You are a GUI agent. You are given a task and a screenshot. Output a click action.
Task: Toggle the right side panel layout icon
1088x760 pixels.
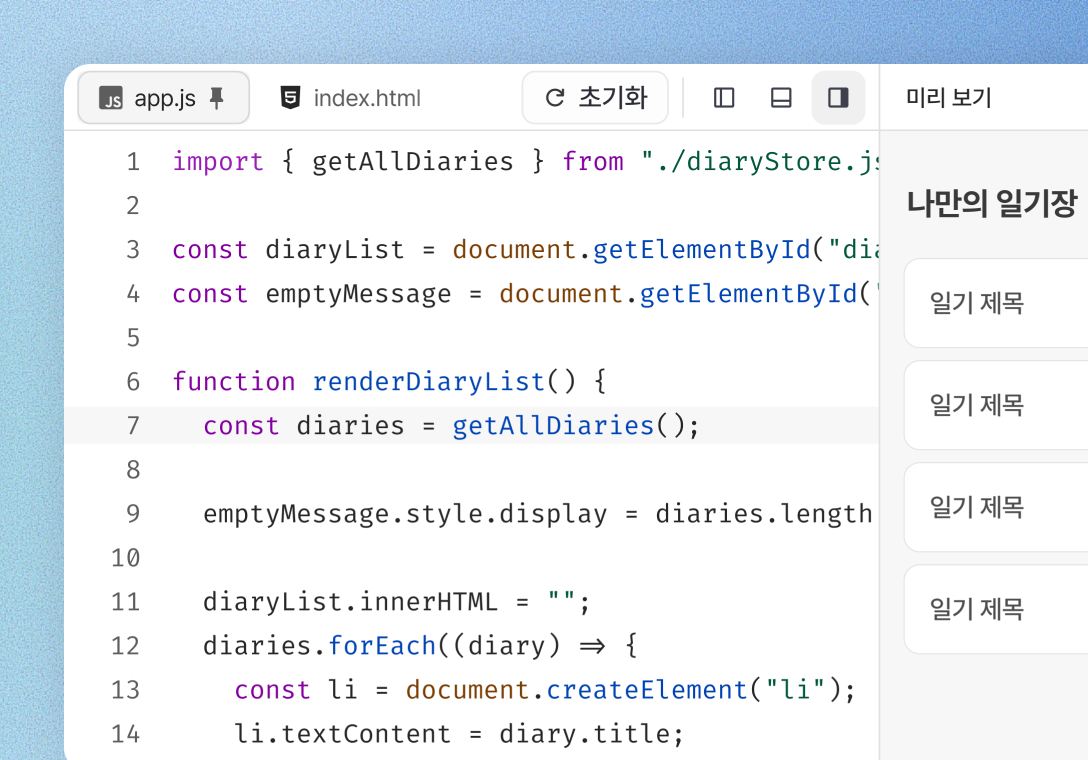tap(838, 98)
